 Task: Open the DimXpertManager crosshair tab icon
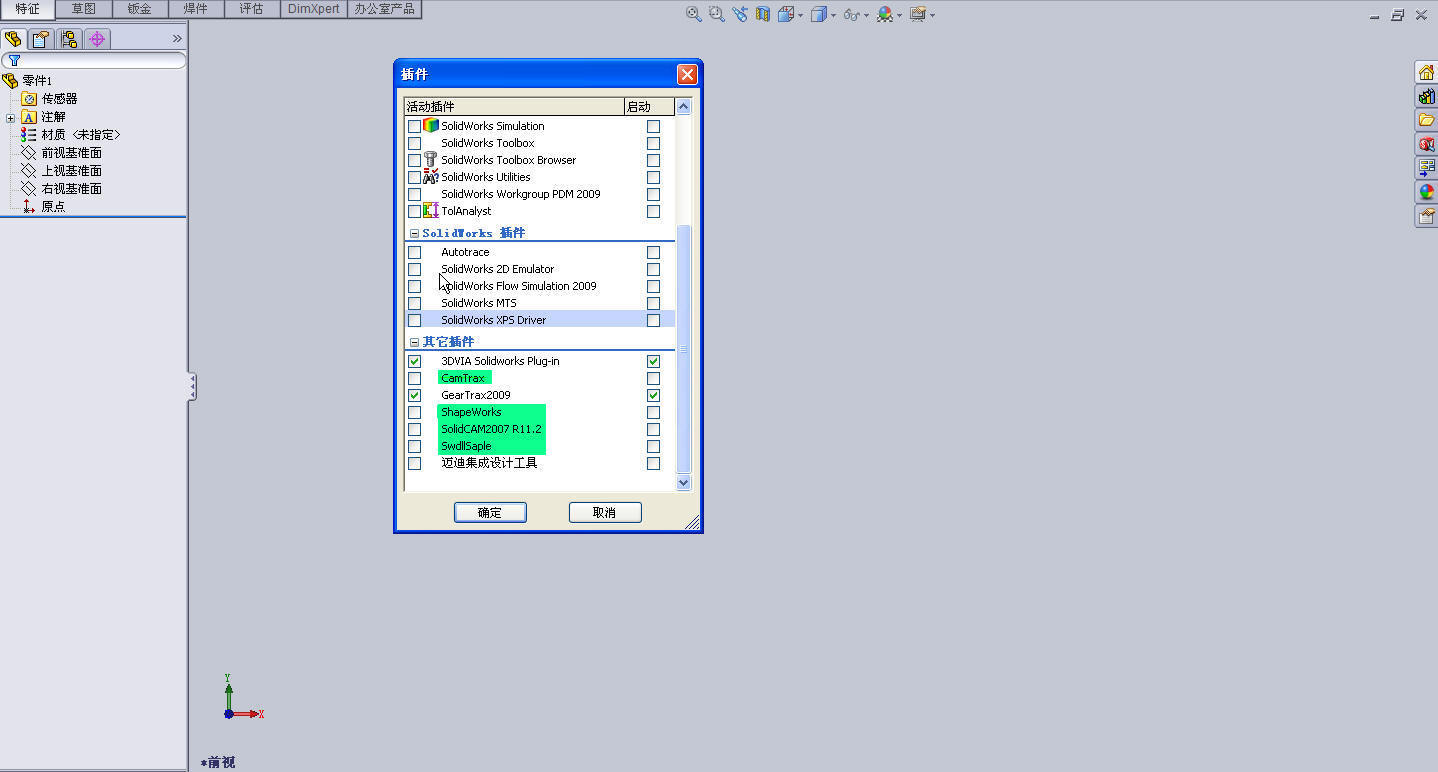pyautogui.click(x=97, y=39)
